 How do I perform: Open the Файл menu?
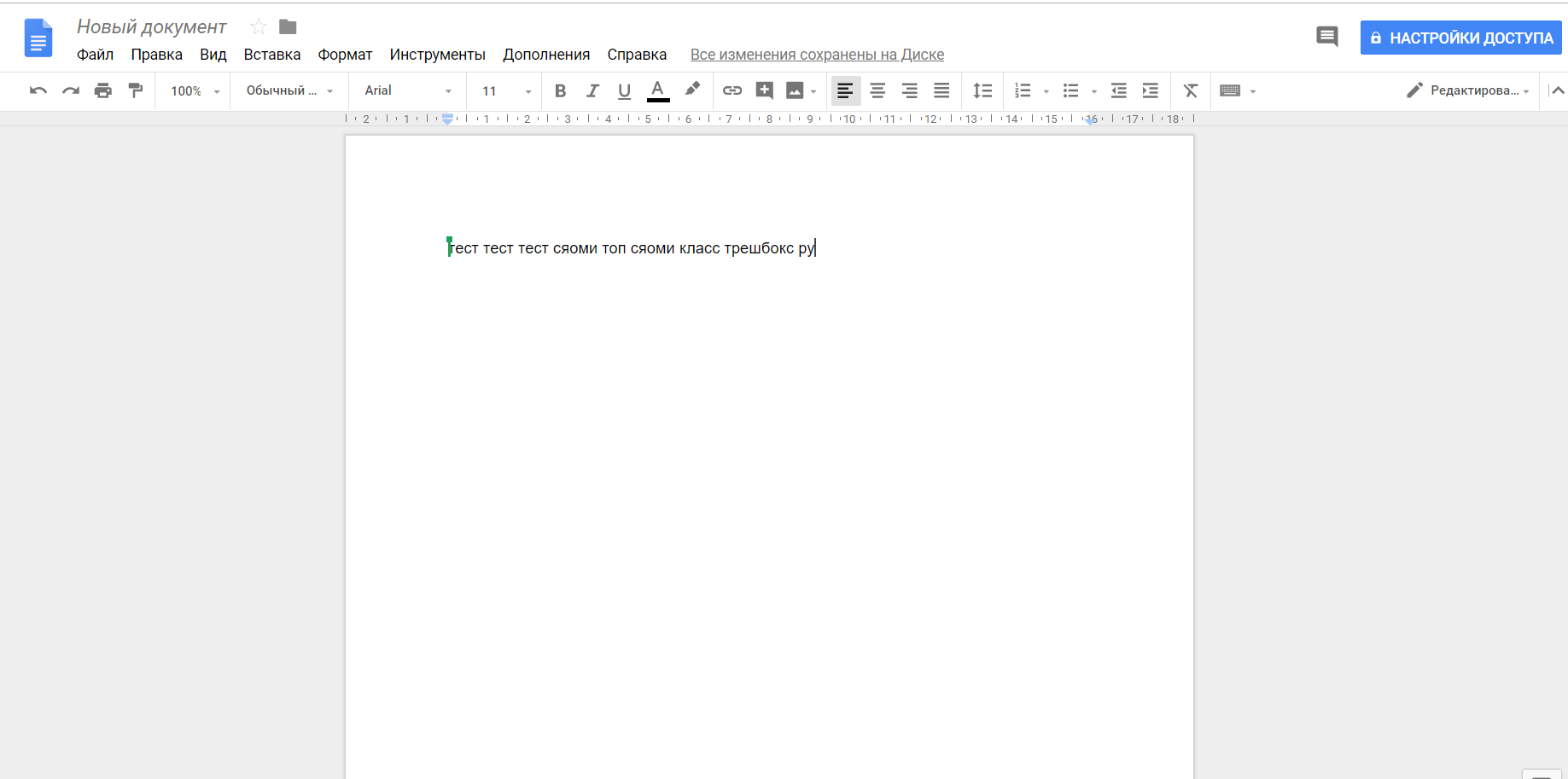coord(95,55)
